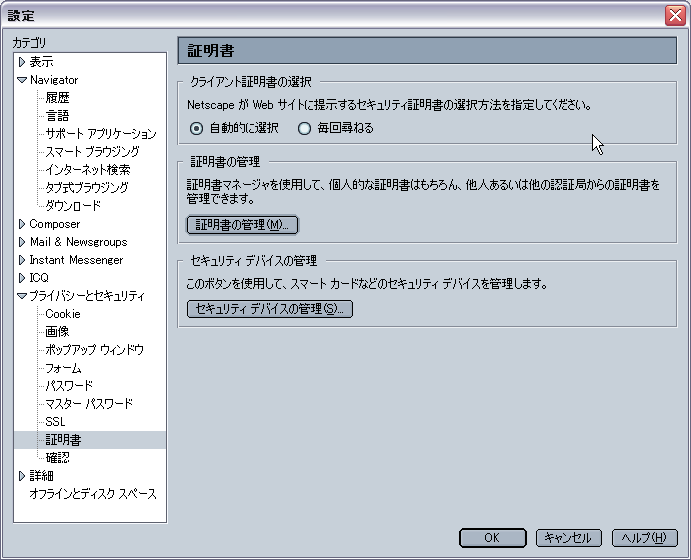Open サポート アプリケーション settings
Viewport: 691px width, 560px height.
click(x=101, y=134)
